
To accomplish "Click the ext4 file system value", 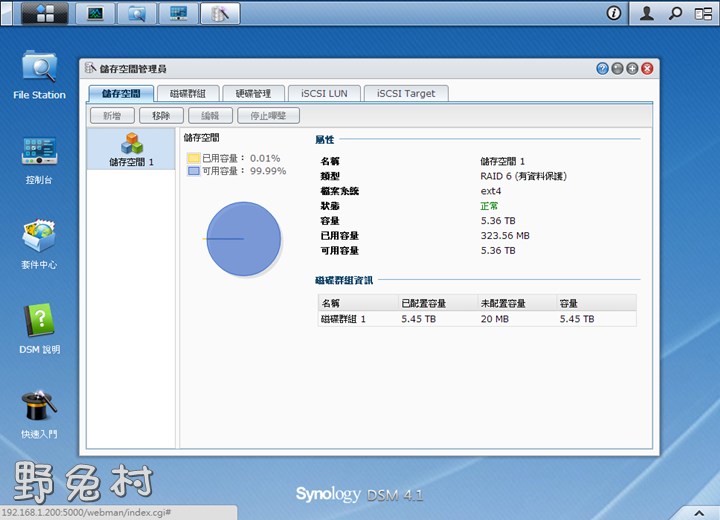I will 490,191.
